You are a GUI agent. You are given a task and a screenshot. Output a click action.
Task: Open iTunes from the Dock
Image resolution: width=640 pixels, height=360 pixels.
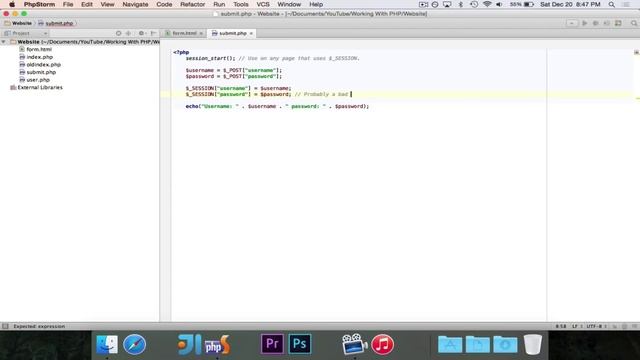[382, 344]
